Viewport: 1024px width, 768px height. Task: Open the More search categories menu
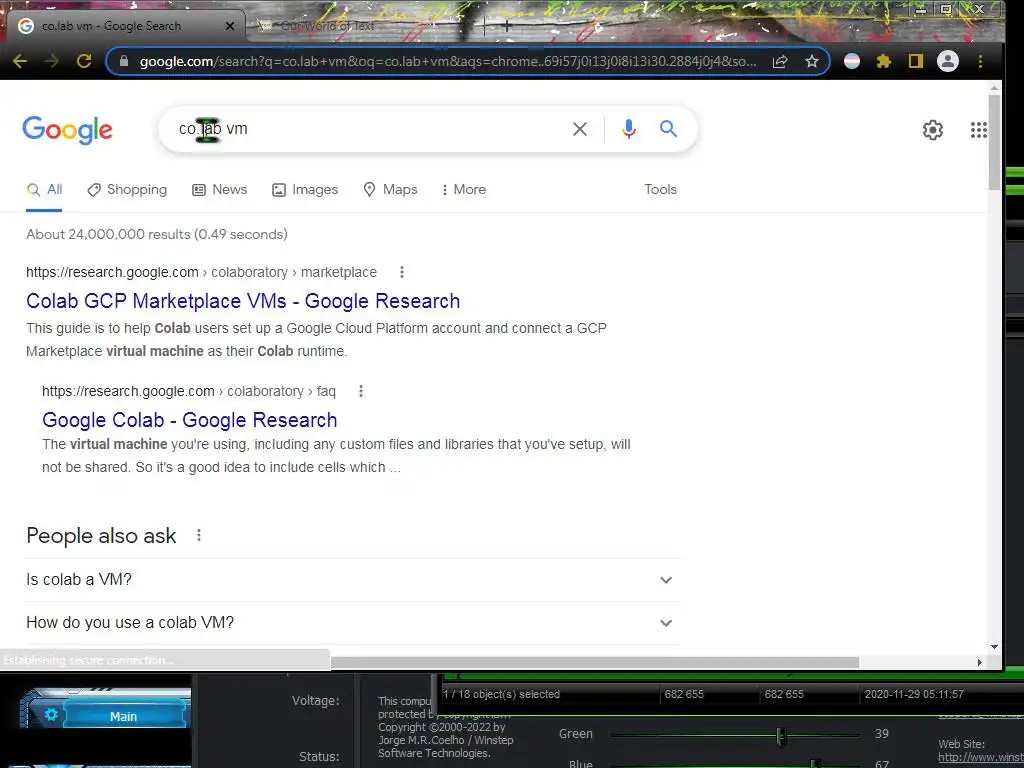[x=464, y=189]
